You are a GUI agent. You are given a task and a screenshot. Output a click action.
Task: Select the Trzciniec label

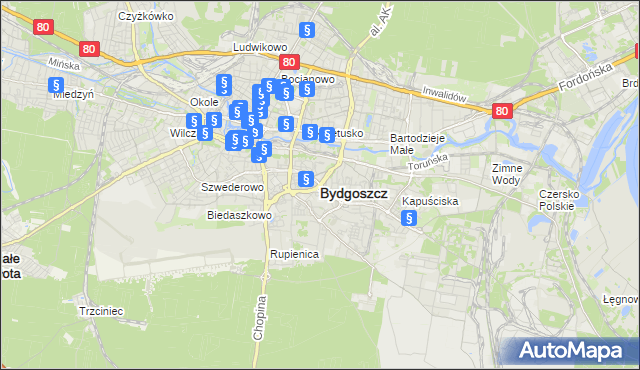coord(101,311)
